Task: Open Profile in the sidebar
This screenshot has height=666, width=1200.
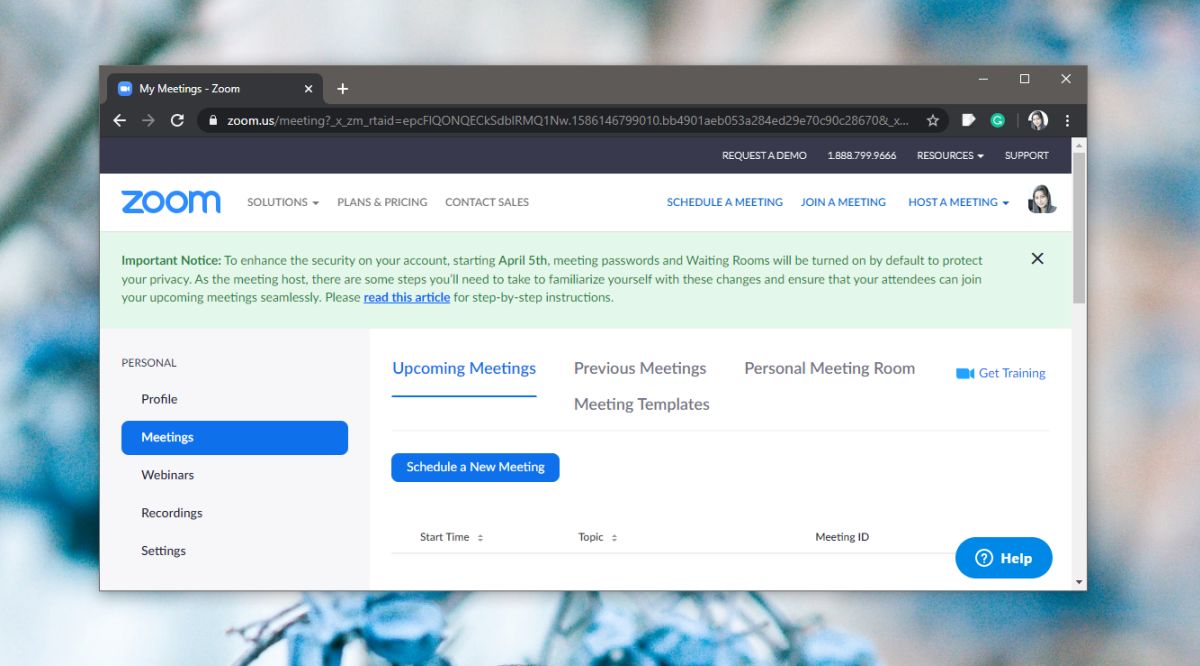Action: [159, 399]
